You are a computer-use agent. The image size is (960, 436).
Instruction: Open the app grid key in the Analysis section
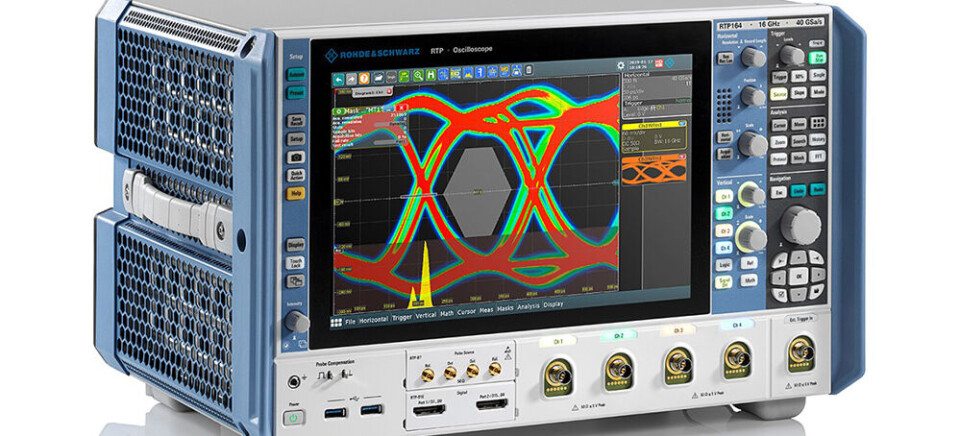click(818, 122)
